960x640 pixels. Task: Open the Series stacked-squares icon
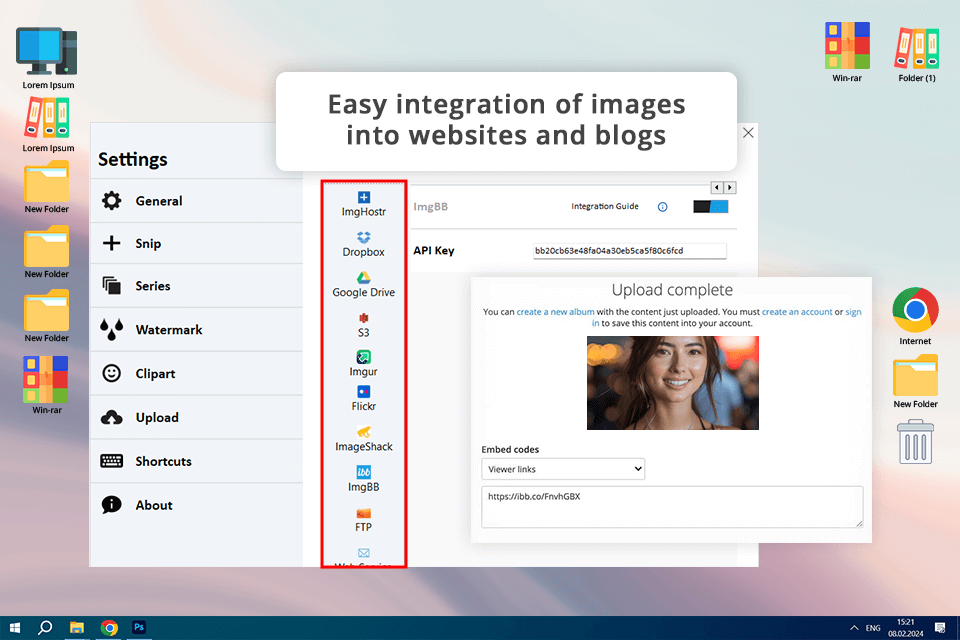[x=111, y=285]
